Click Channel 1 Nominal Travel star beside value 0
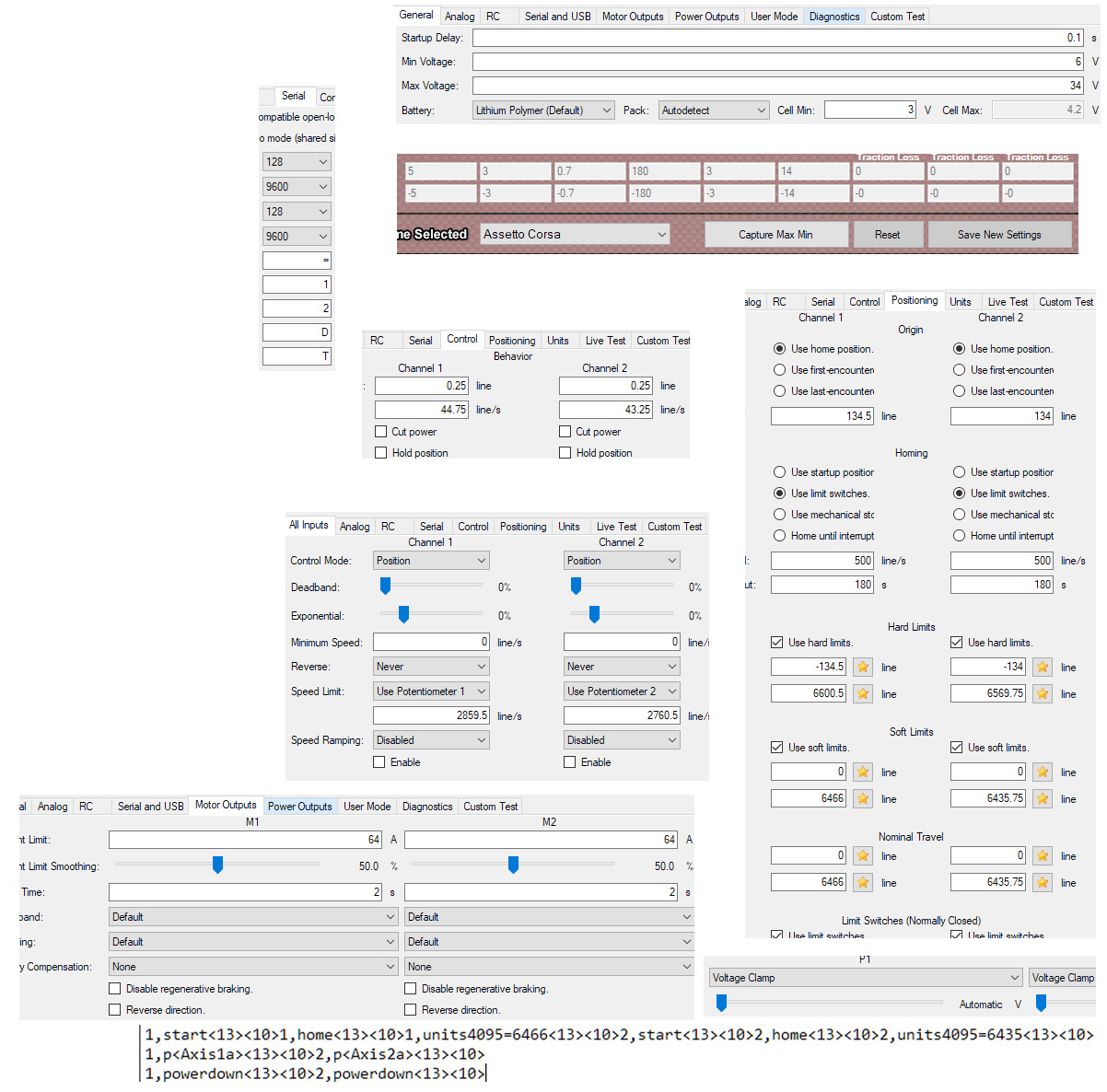The width and height of the screenshot is (1107, 1092). (x=863, y=855)
